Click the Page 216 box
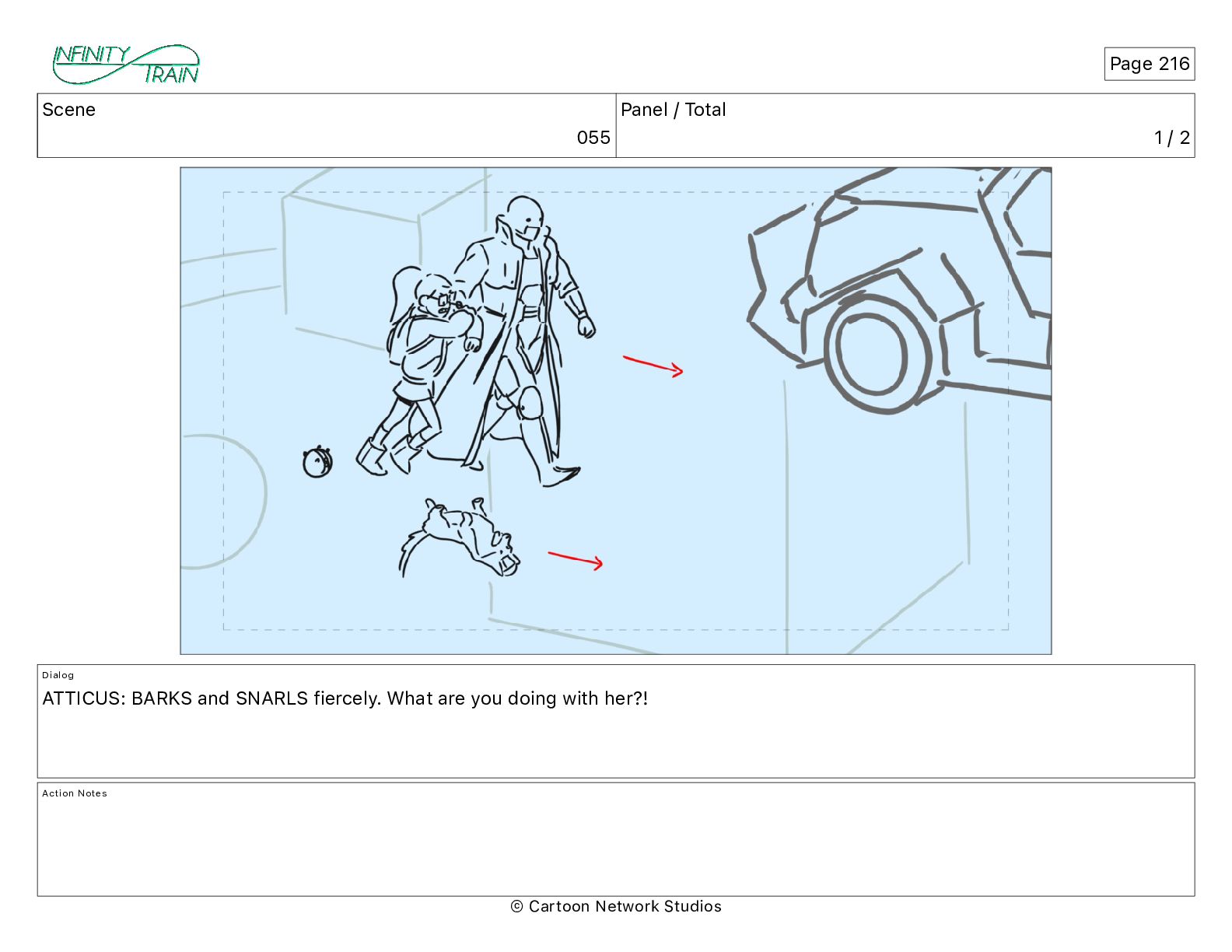The height and width of the screenshot is (952, 1232). [1149, 64]
